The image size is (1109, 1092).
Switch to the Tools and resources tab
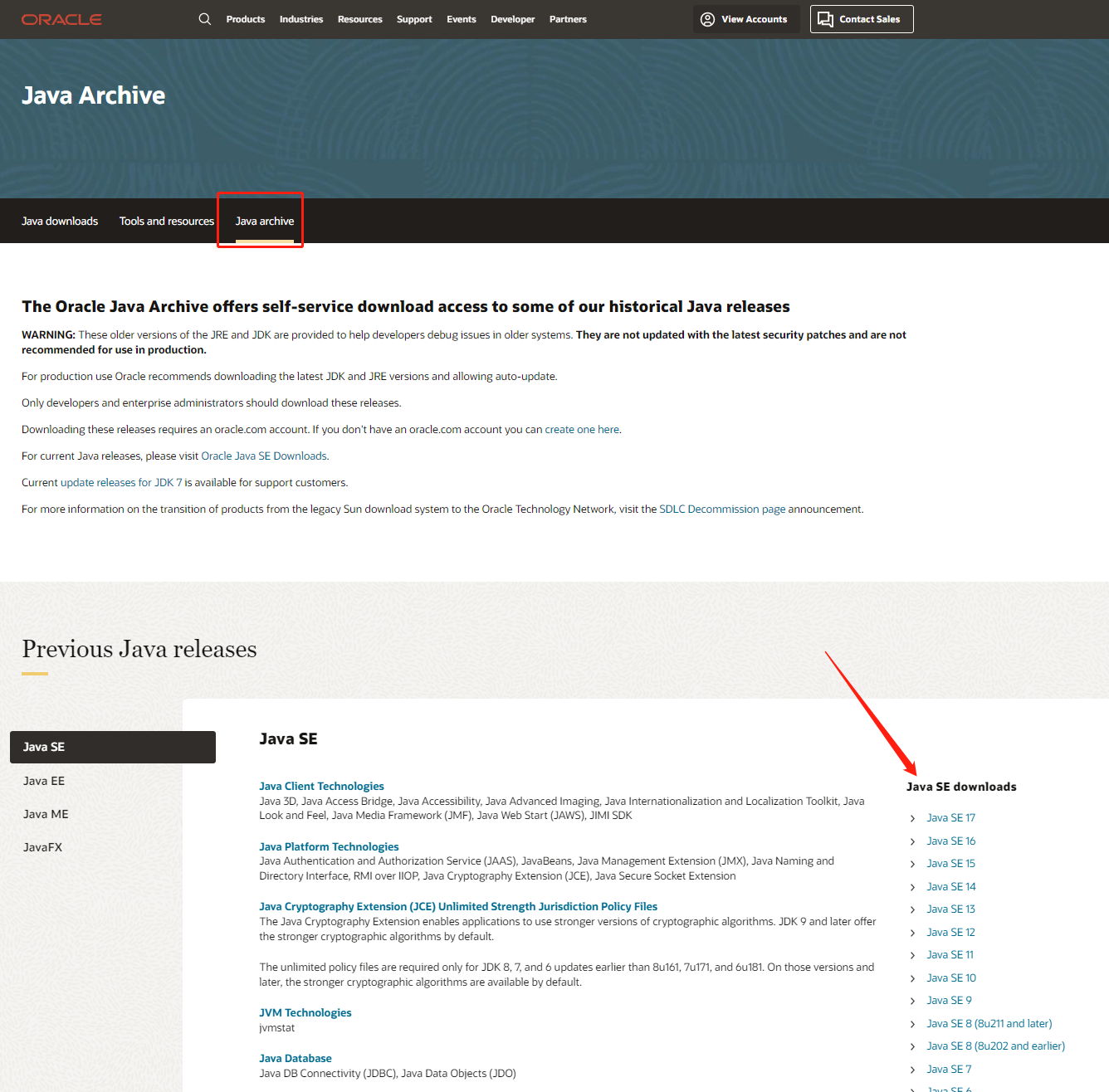[x=167, y=221]
